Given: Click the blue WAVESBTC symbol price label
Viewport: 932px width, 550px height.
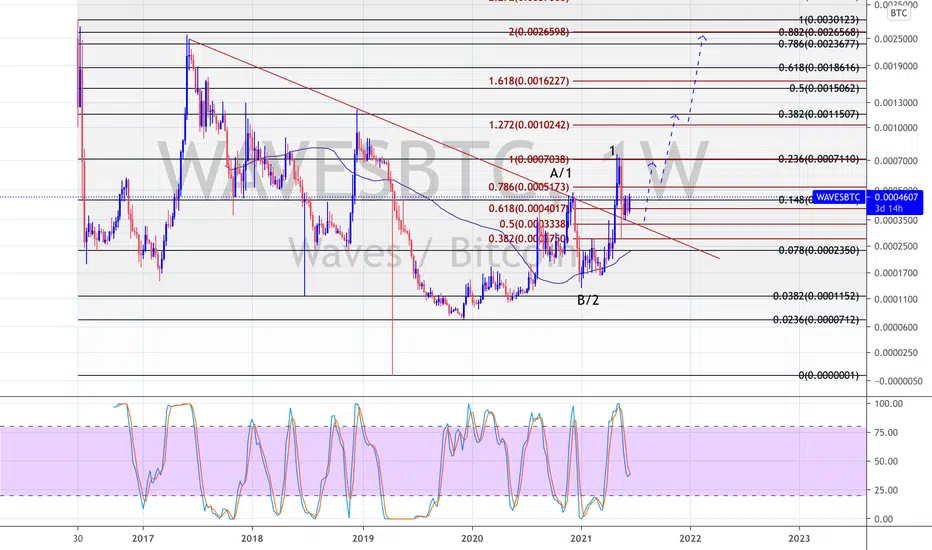Looking at the screenshot, I should point(837,197).
